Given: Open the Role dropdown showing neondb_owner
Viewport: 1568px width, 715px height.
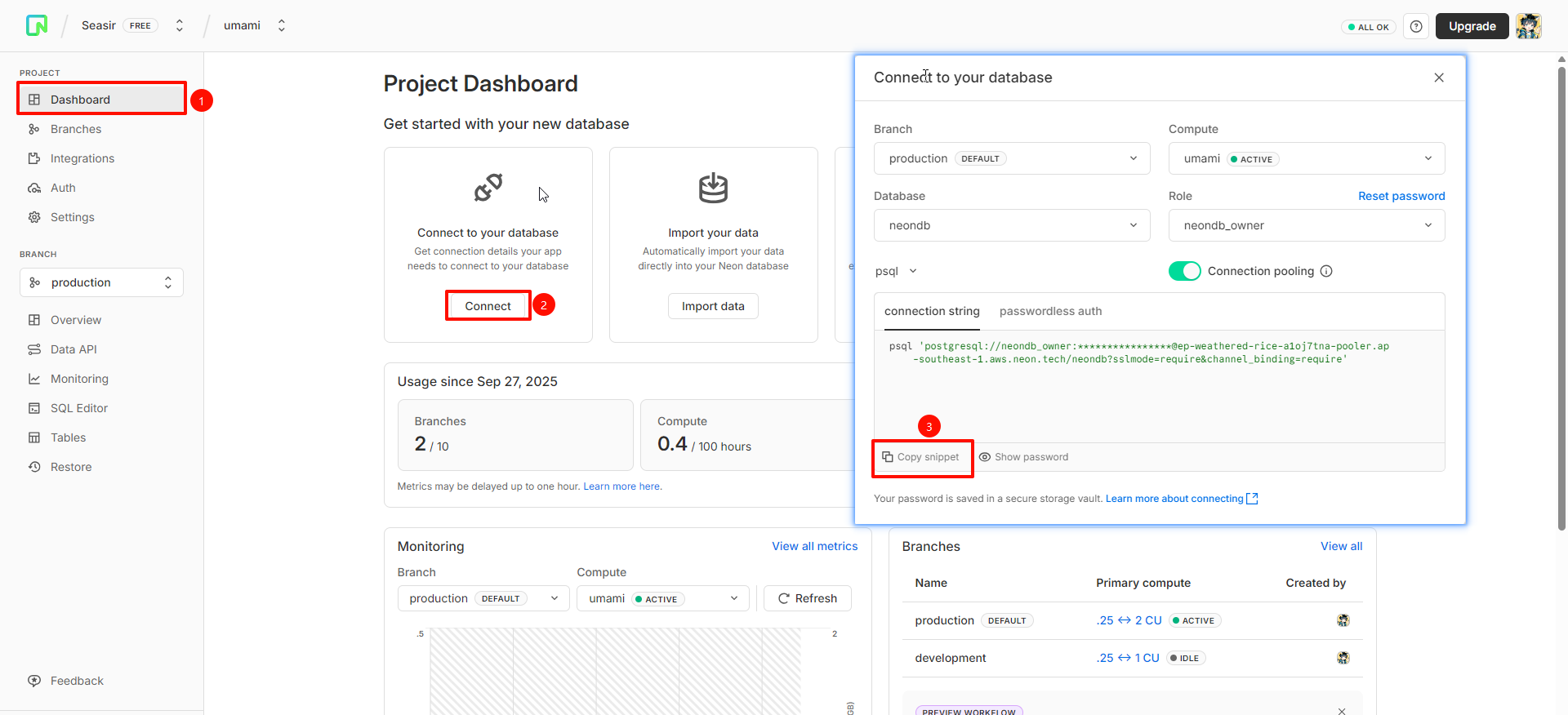Looking at the screenshot, I should tap(1306, 225).
